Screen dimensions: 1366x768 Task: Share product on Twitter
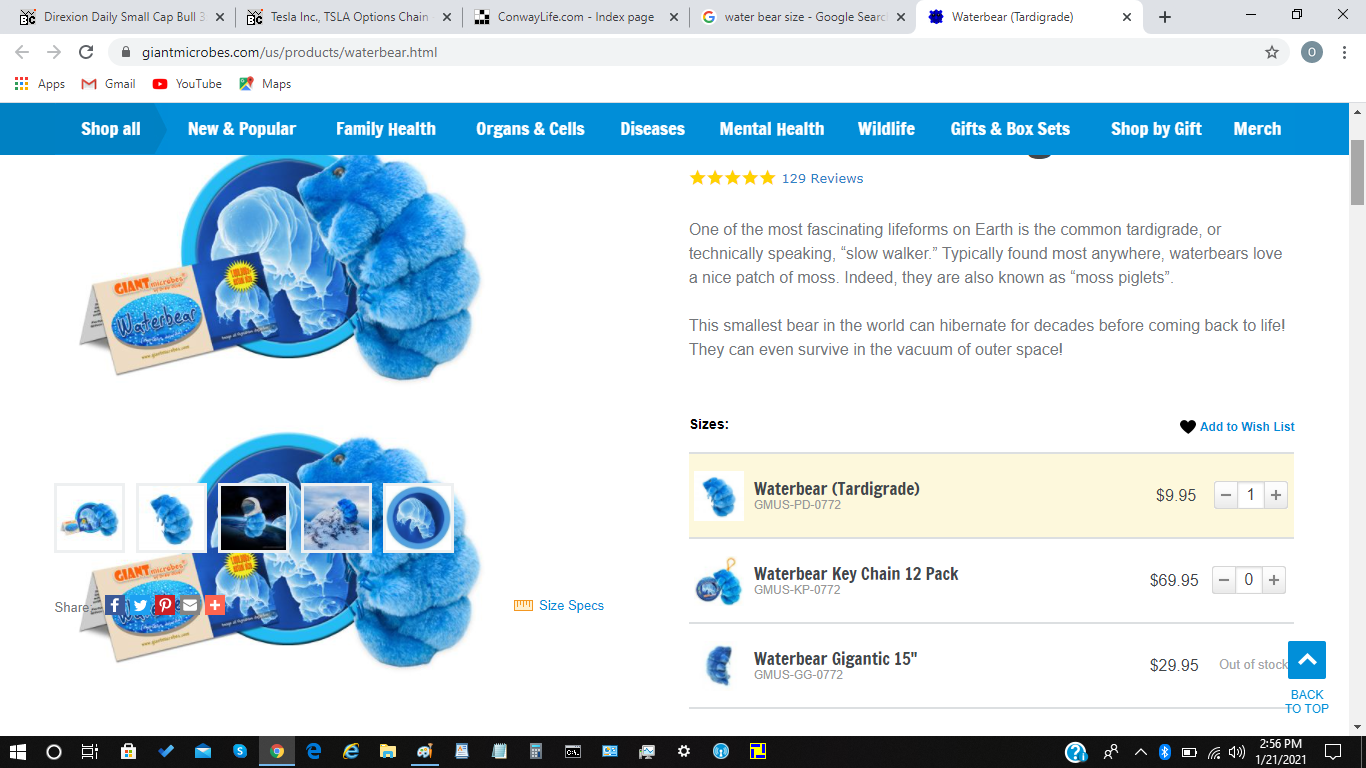point(140,605)
